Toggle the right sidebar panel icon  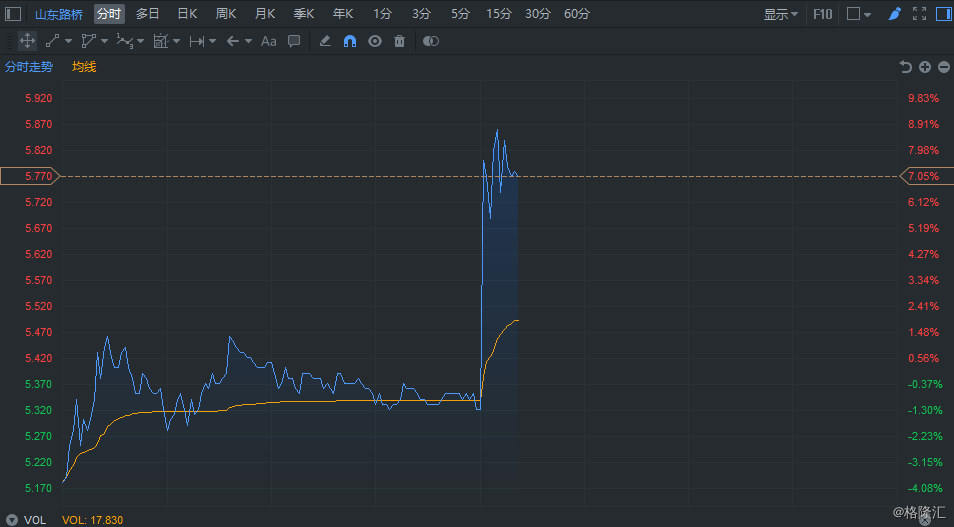tap(944, 13)
